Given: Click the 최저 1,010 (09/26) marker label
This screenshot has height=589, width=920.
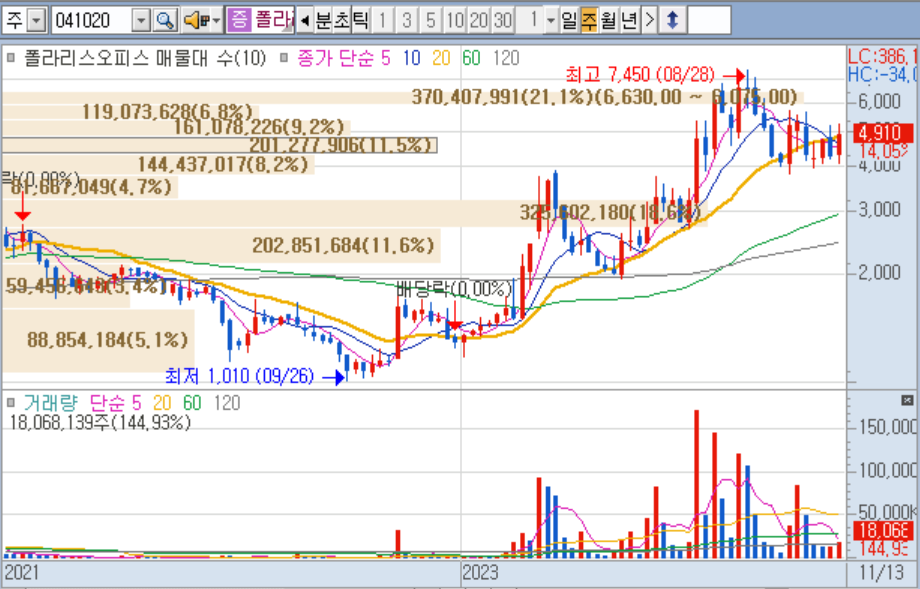Looking at the screenshot, I should [239, 375].
